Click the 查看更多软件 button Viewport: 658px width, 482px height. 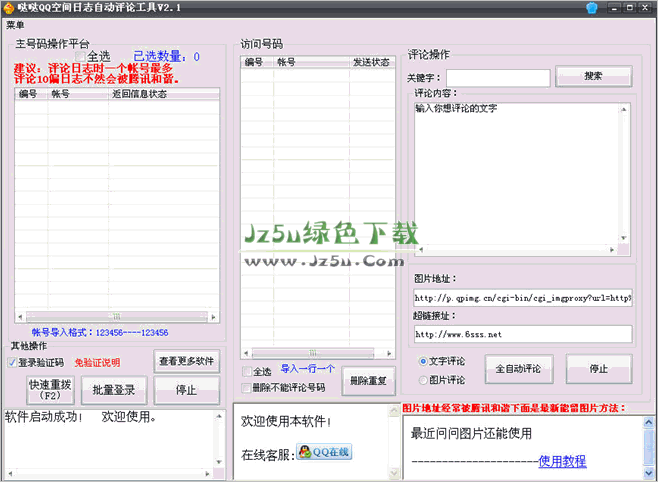[x=186, y=361]
